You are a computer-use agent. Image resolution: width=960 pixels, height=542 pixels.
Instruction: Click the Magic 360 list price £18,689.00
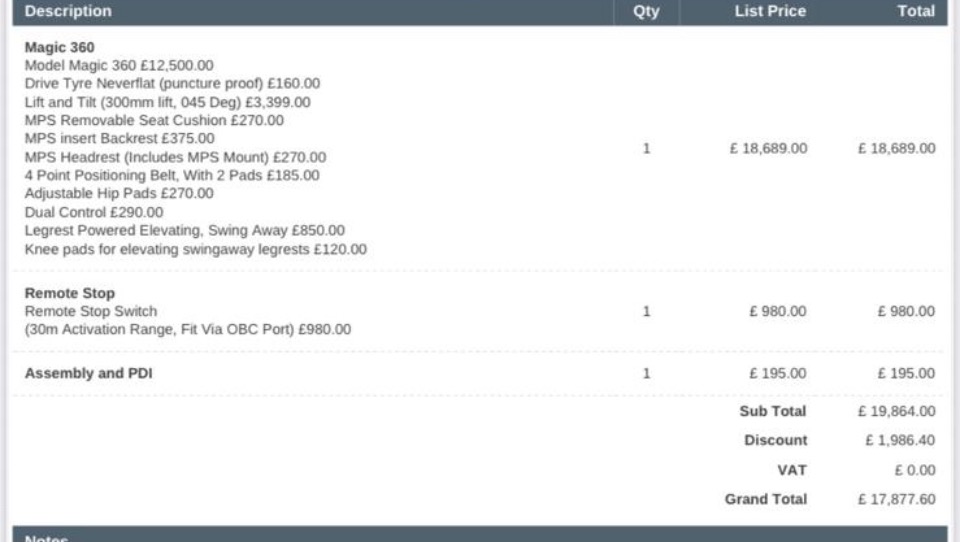pyautogui.click(x=768, y=148)
